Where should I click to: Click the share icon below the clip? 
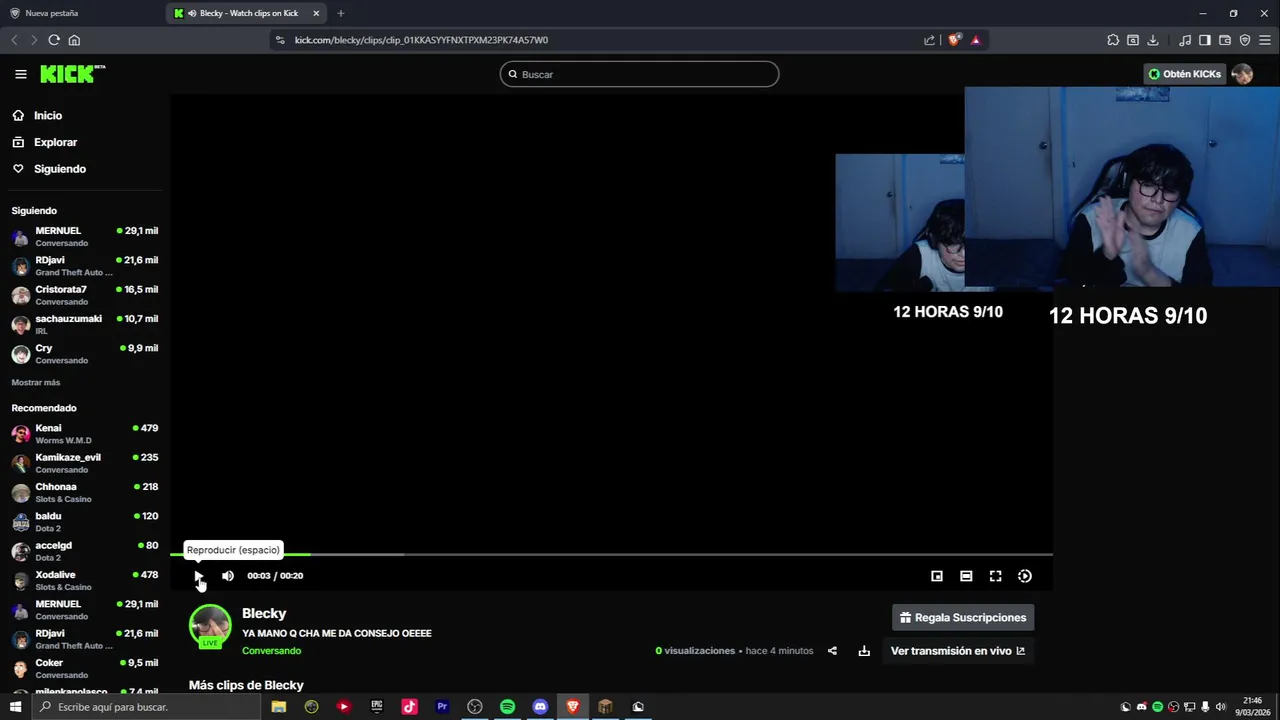click(x=832, y=651)
